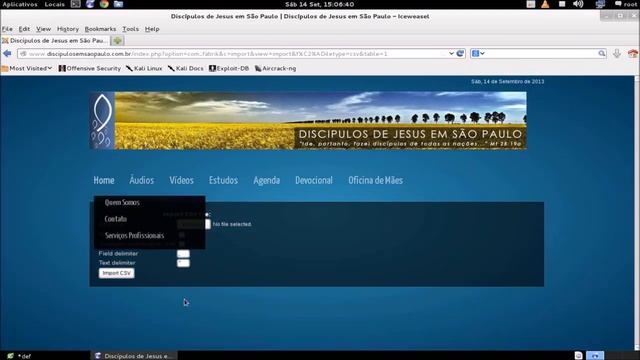Open the search engine selector dropdown

click(478, 53)
